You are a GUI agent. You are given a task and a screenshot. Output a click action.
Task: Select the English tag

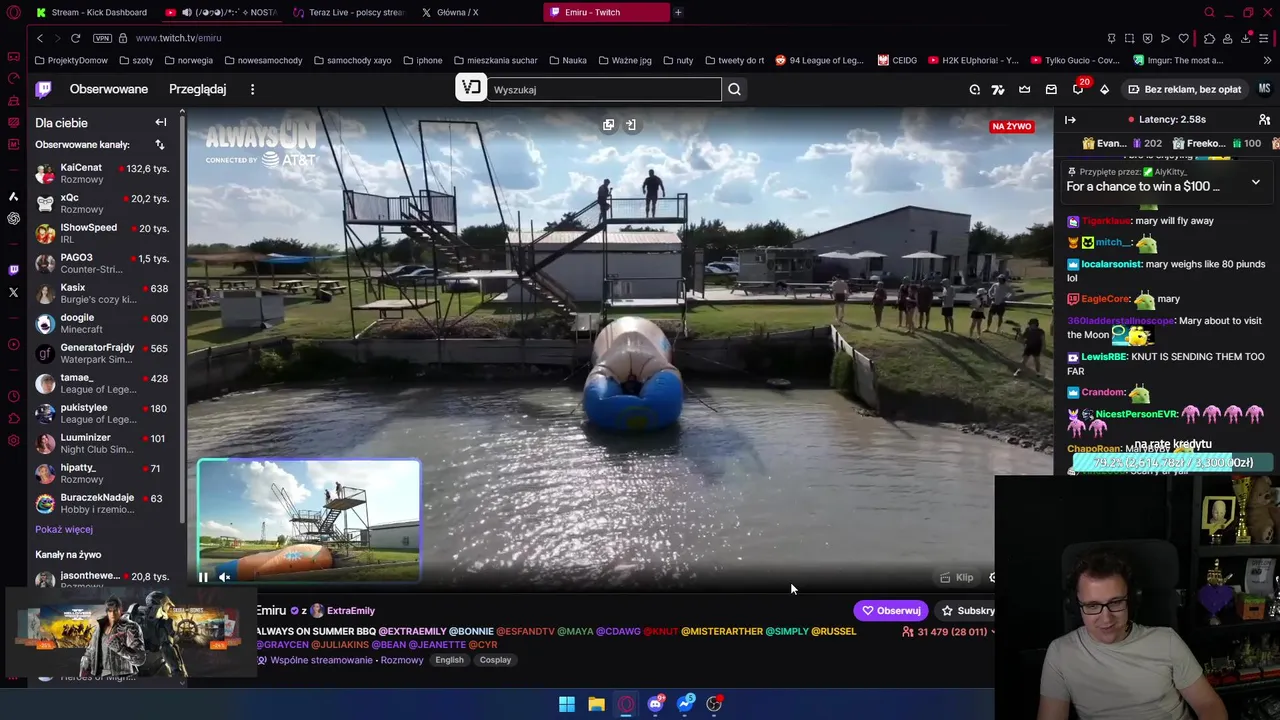pos(449,660)
